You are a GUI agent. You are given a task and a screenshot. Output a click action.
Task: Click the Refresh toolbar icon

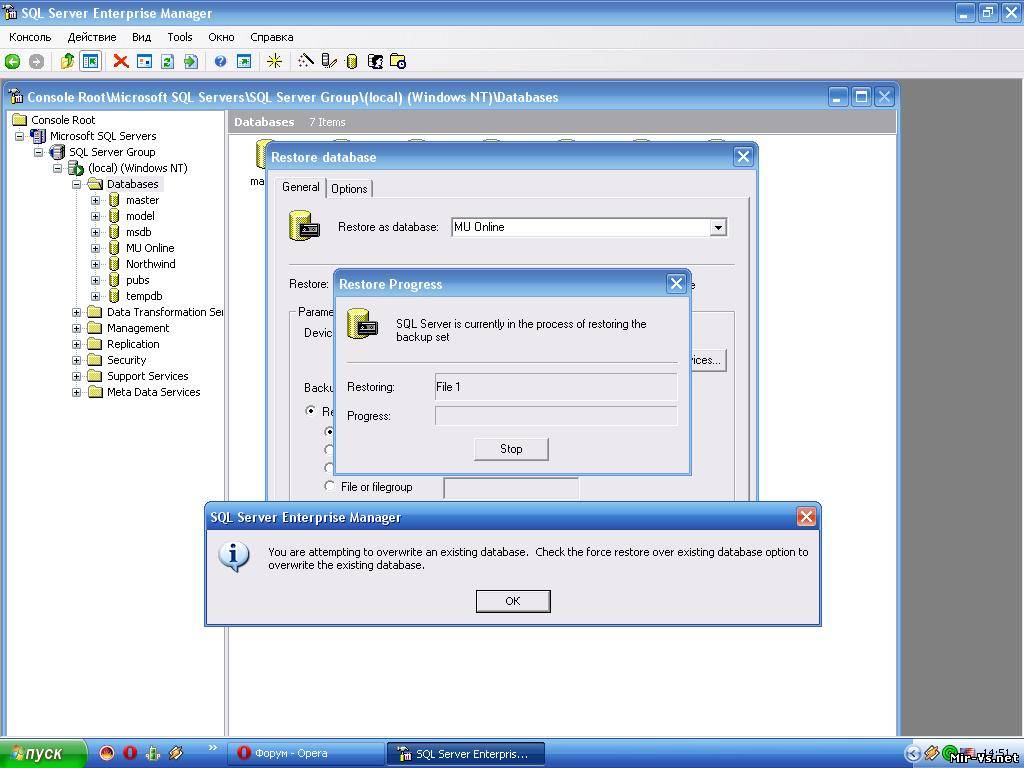coord(167,62)
